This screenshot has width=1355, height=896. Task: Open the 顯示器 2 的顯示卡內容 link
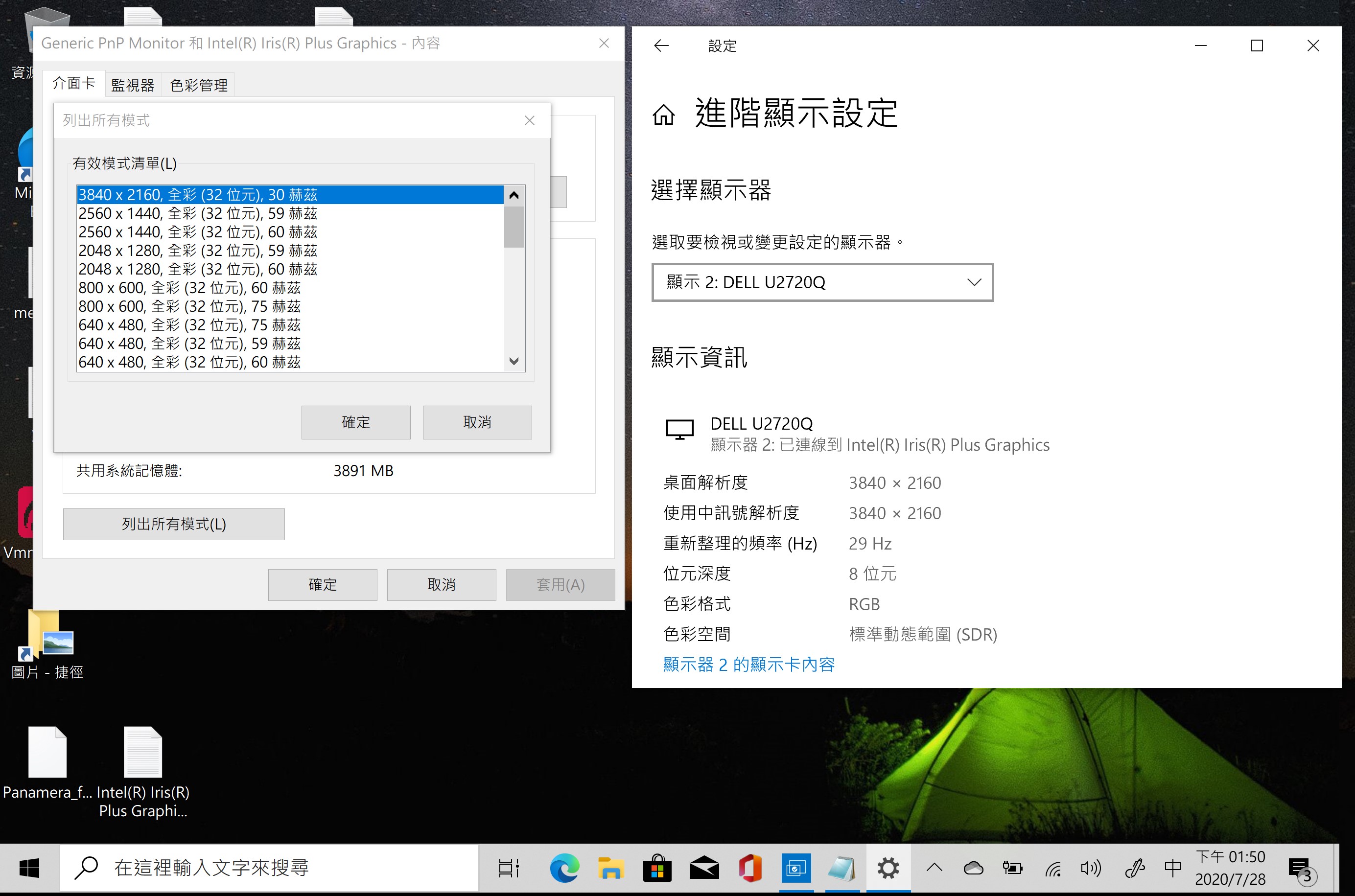[748, 665]
